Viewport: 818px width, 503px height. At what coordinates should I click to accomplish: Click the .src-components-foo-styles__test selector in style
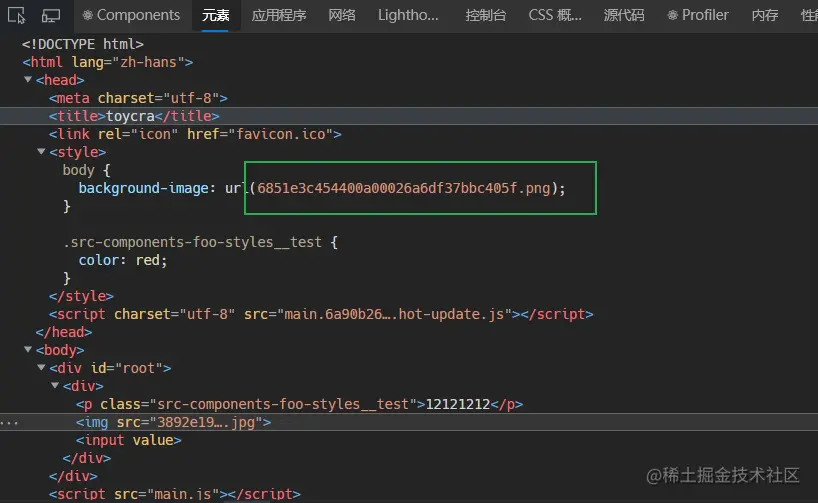[x=193, y=242]
